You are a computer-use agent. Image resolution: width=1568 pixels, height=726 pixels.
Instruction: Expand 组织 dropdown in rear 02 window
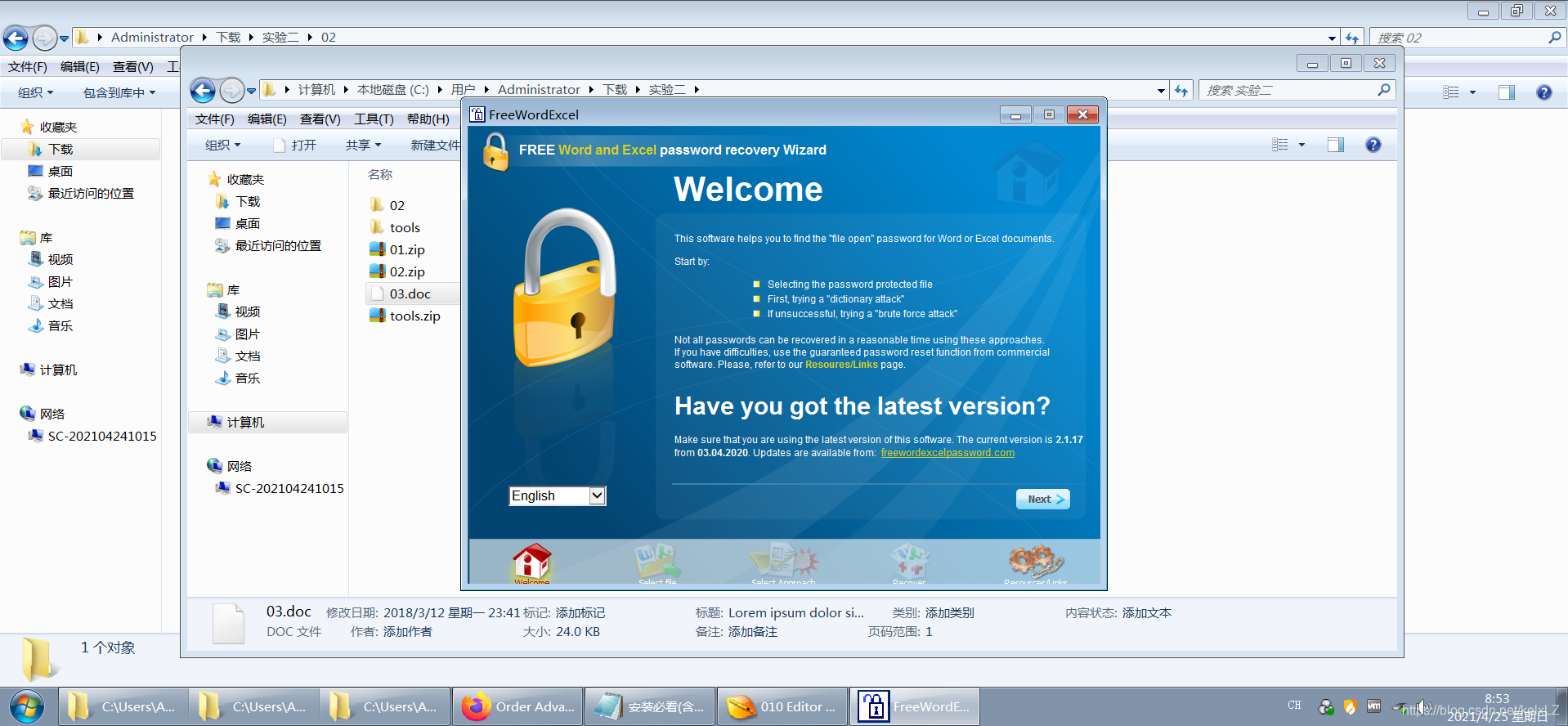[36, 92]
